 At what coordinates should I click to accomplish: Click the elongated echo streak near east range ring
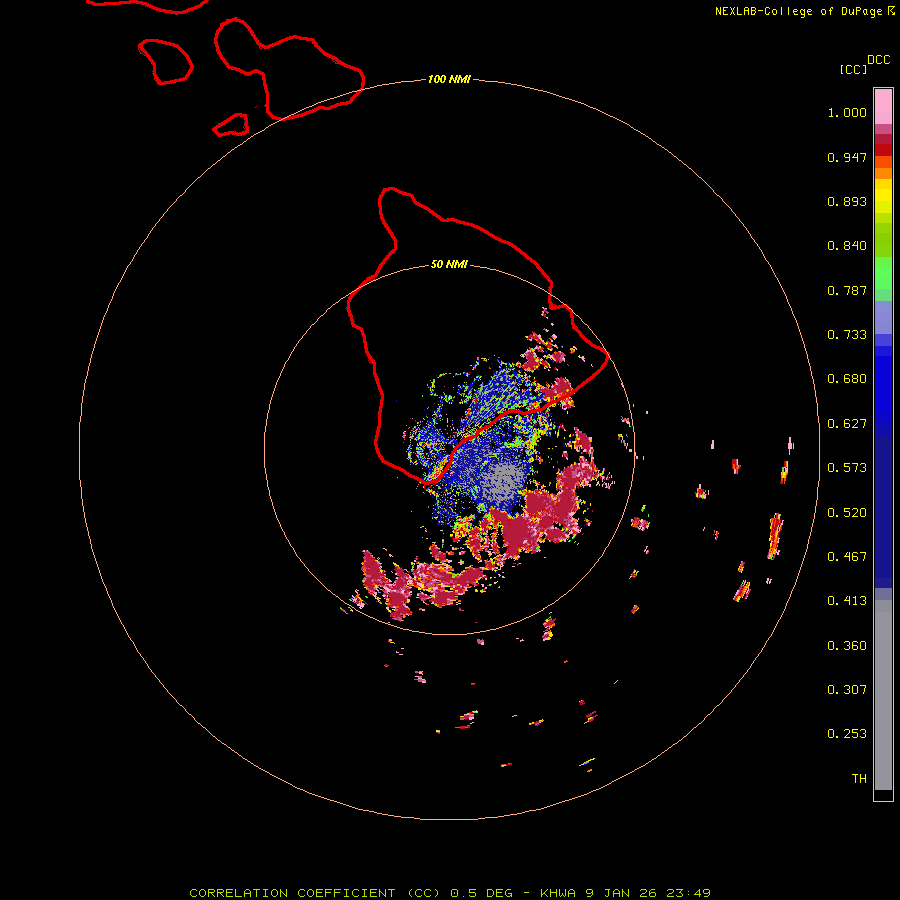[x=775, y=537]
